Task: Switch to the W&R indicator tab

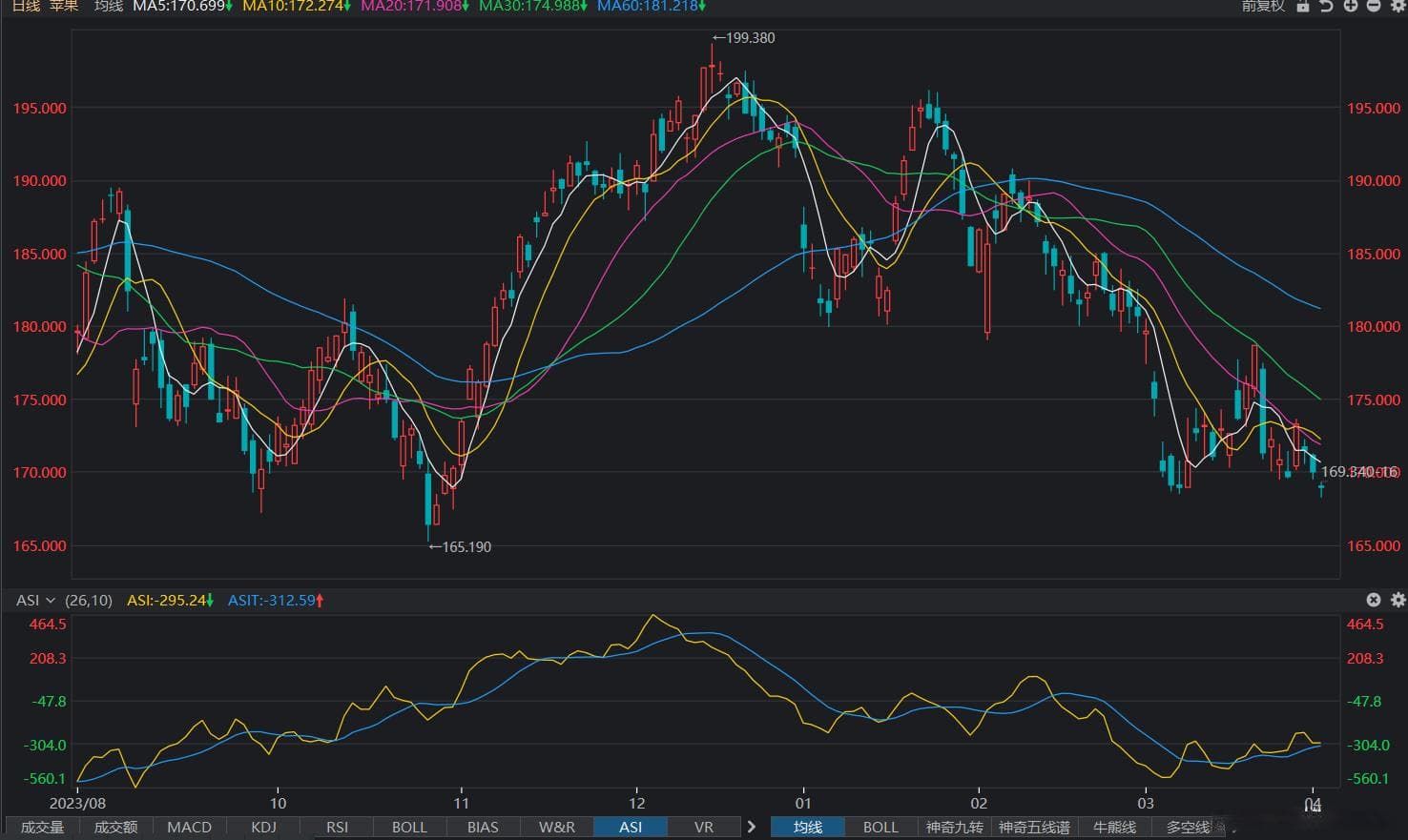Action: point(556,827)
